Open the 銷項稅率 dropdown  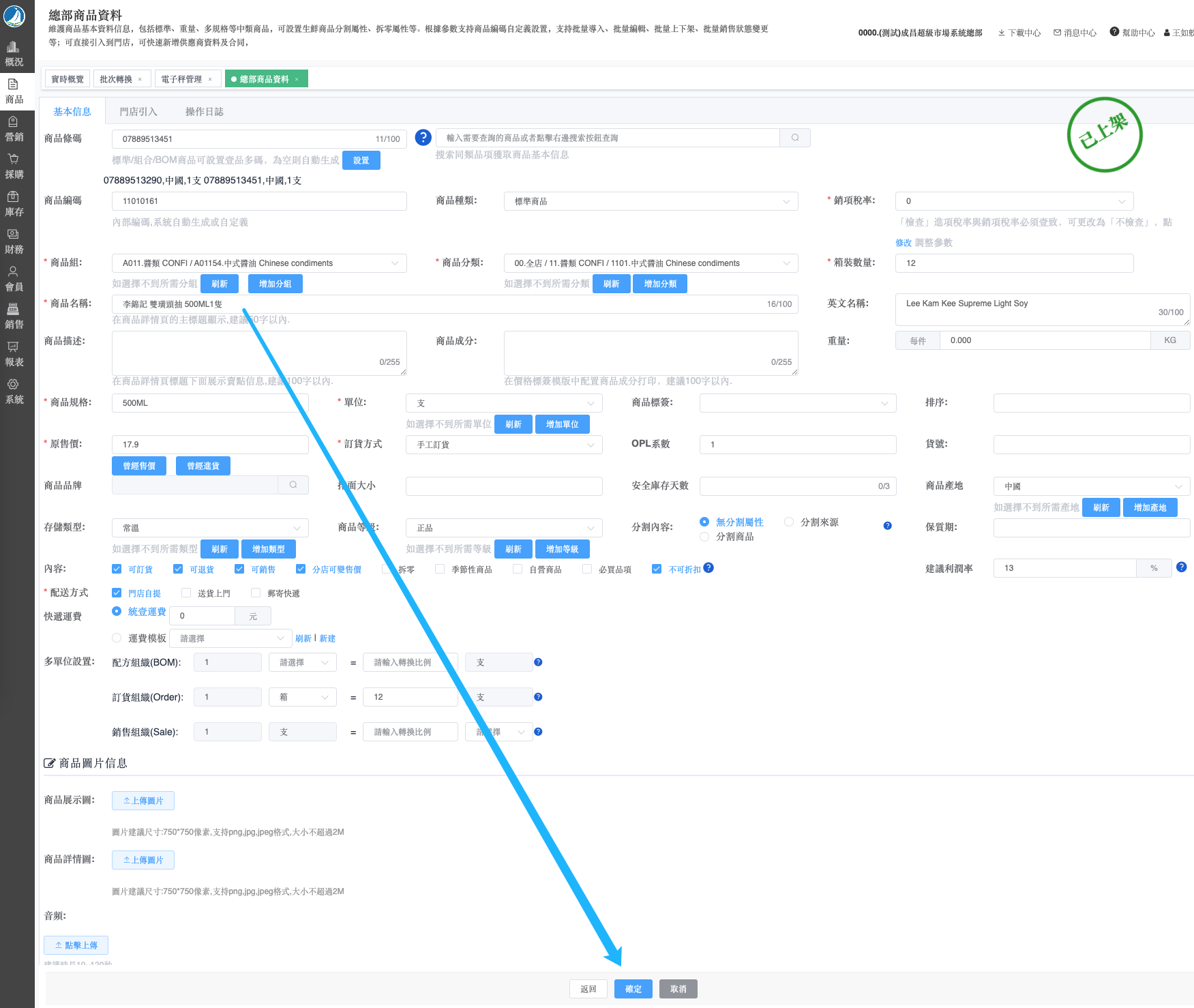pyautogui.click(x=1015, y=201)
